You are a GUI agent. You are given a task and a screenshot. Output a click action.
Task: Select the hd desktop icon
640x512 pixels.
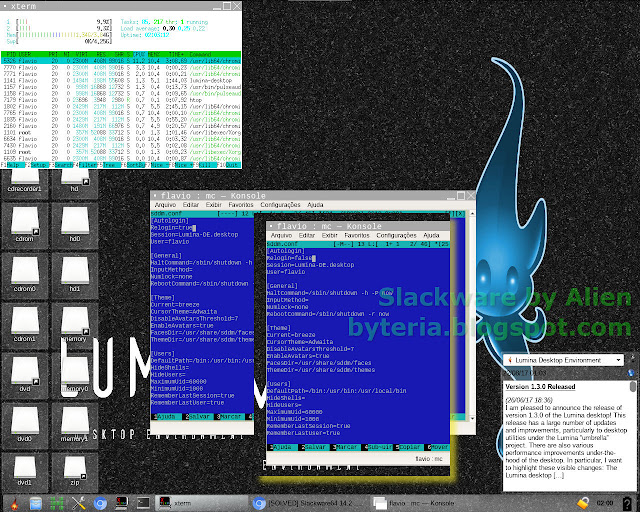[x=74, y=182]
